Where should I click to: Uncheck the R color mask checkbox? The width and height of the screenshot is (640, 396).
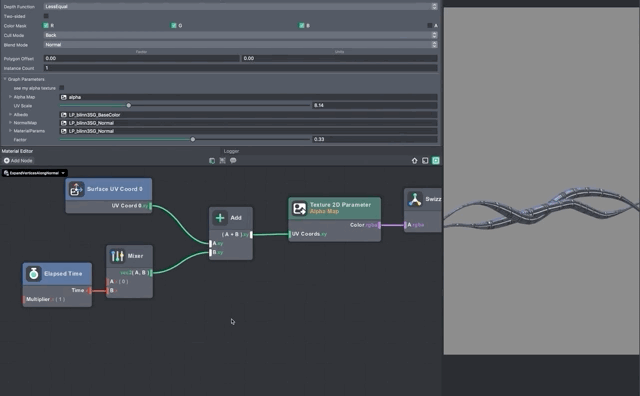pos(46,25)
